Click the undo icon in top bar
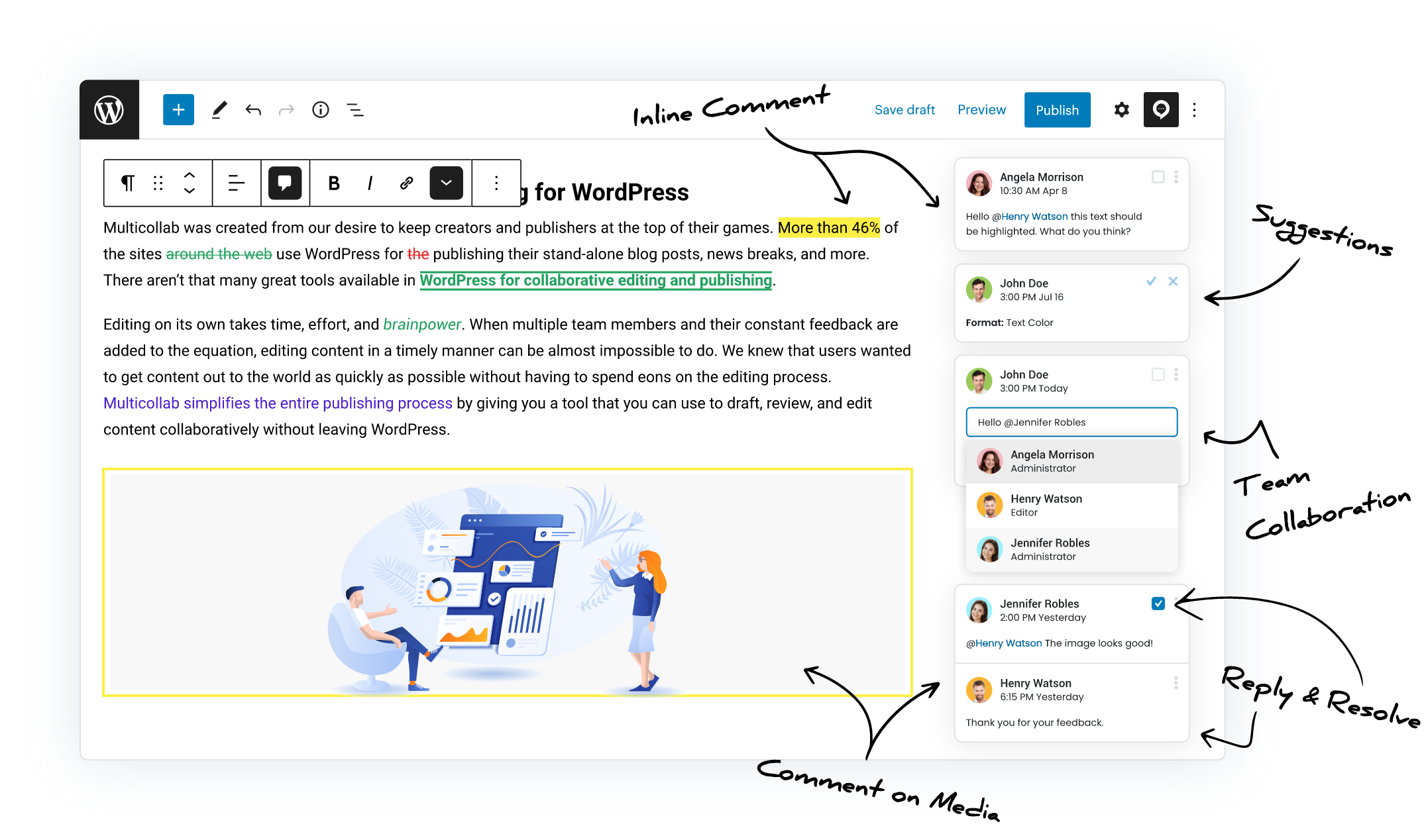This screenshot has width=1424, height=840. [253, 110]
